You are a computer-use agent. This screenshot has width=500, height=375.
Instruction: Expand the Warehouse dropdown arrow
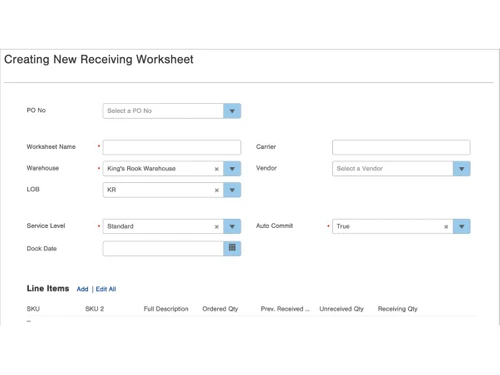(x=232, y=169)
